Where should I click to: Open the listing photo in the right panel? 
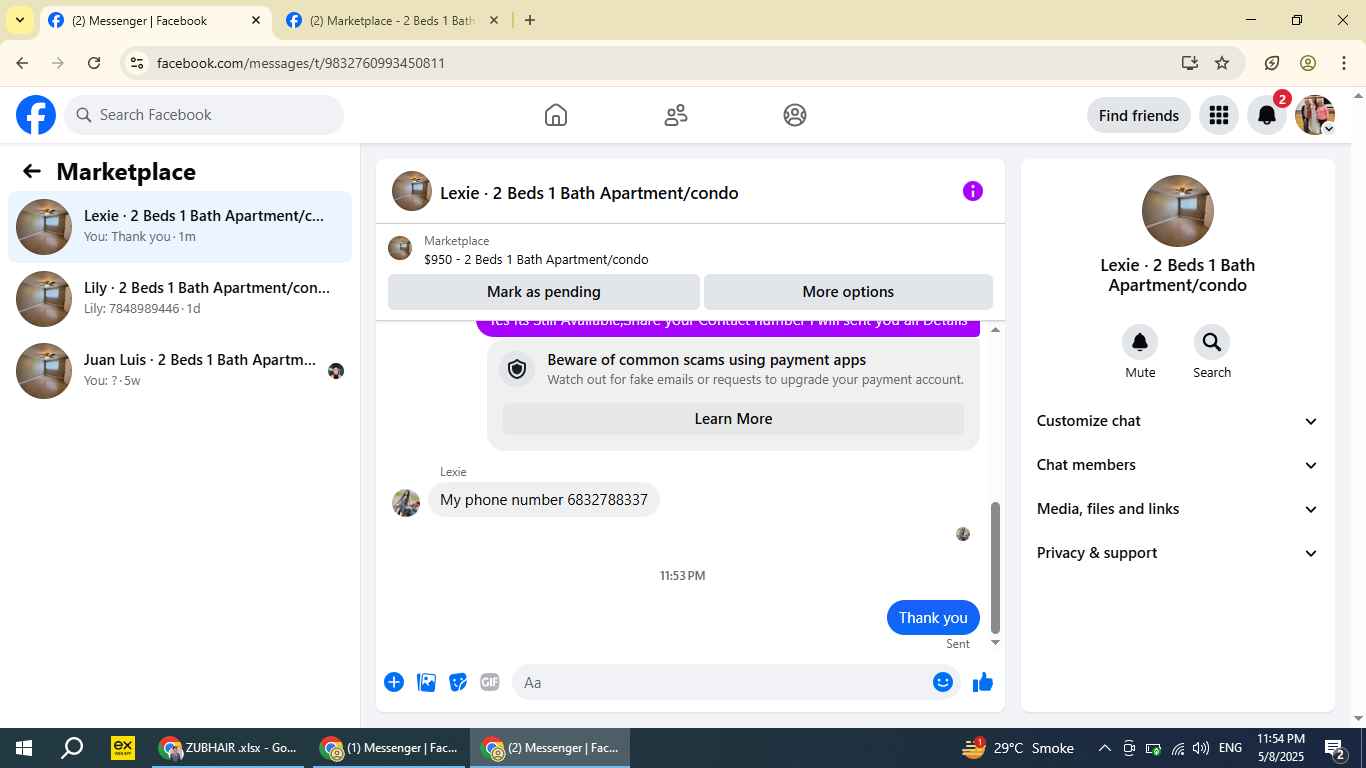click(1178, 211)
